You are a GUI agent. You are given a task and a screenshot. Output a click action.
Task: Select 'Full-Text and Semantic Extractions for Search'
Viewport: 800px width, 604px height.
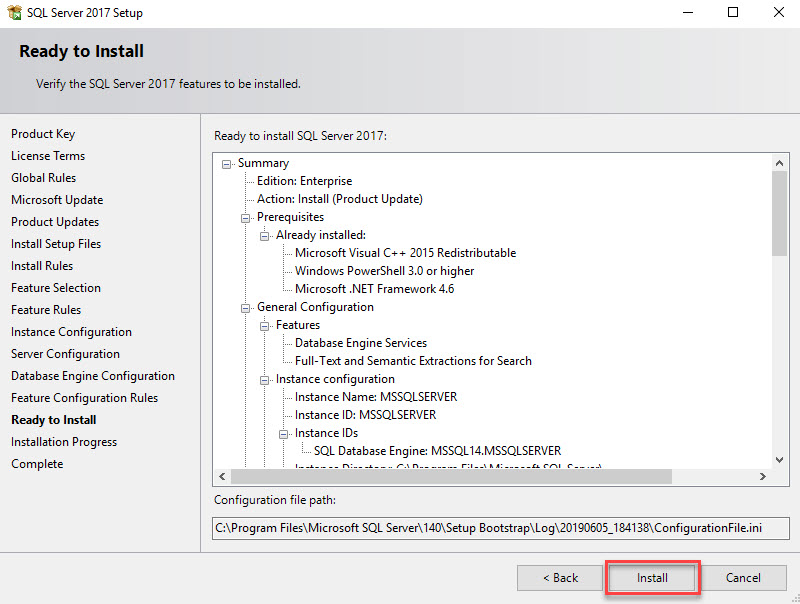(413, 361)
